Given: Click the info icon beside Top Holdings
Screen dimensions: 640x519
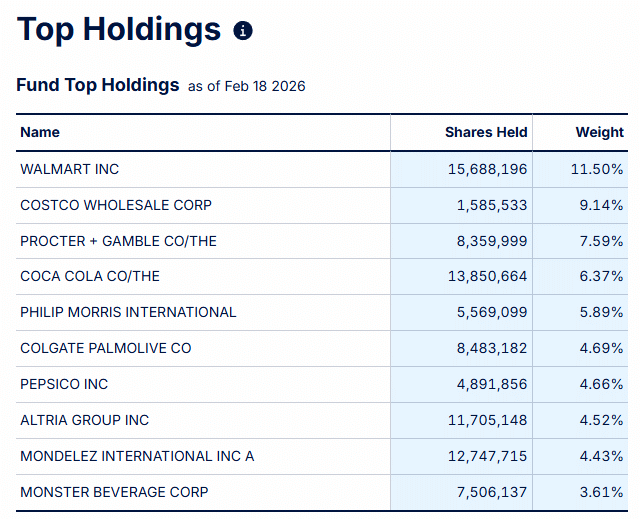Looking at the screenshot, I should tap(243, 31).
